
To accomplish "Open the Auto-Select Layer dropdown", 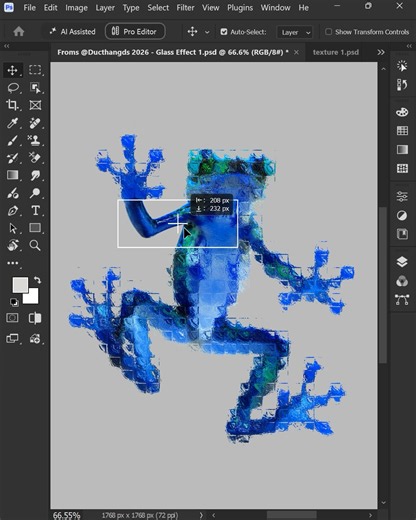I will [x=295, y=32].
